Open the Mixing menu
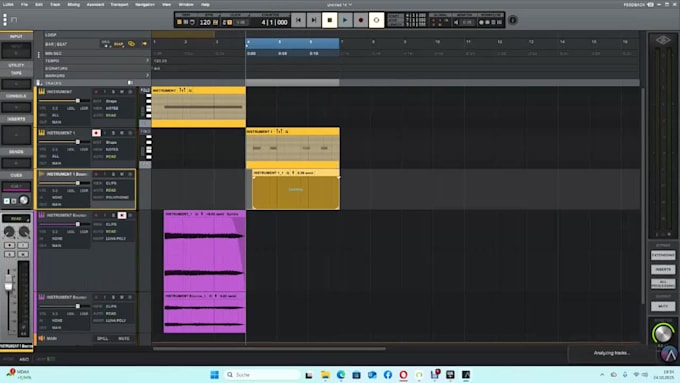Screen dimensions: 680x383 click(73, 4)
